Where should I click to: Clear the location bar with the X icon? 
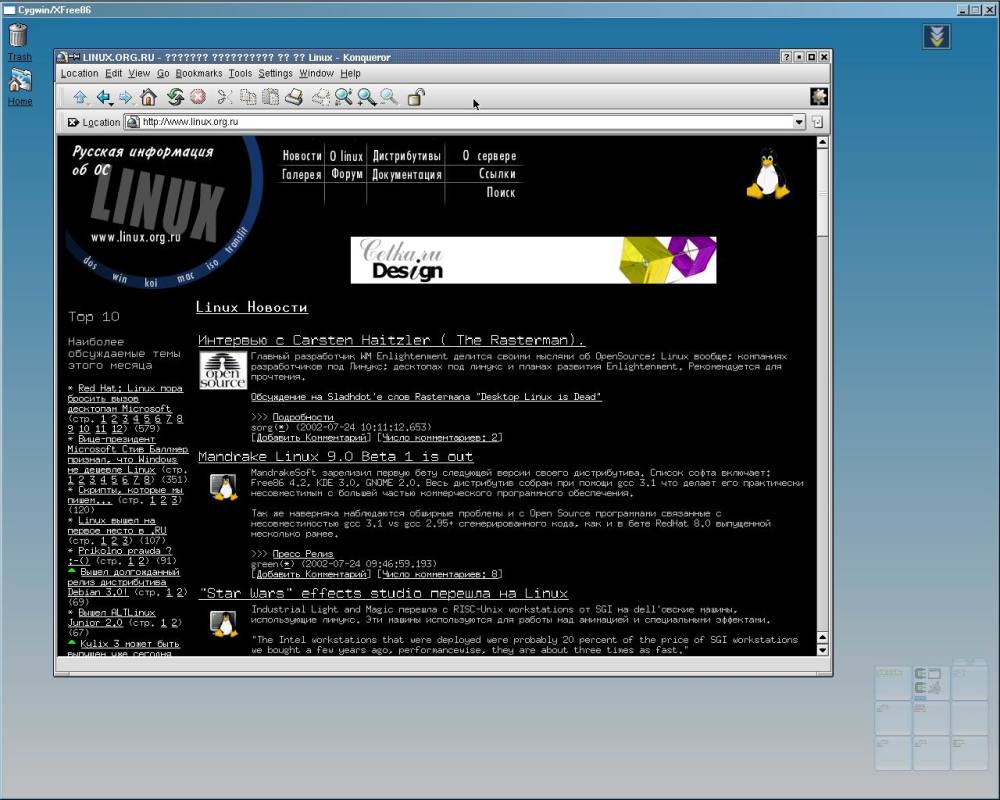click(x=73, y=122)
